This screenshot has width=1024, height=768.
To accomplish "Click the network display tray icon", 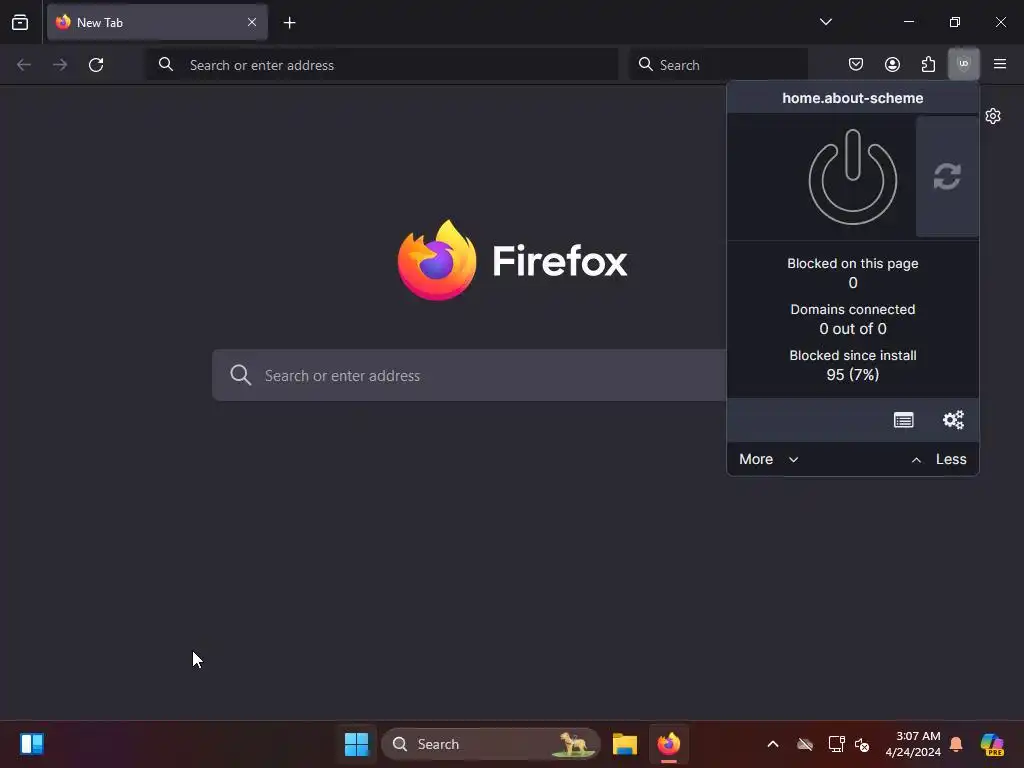I will pos(836,744).
